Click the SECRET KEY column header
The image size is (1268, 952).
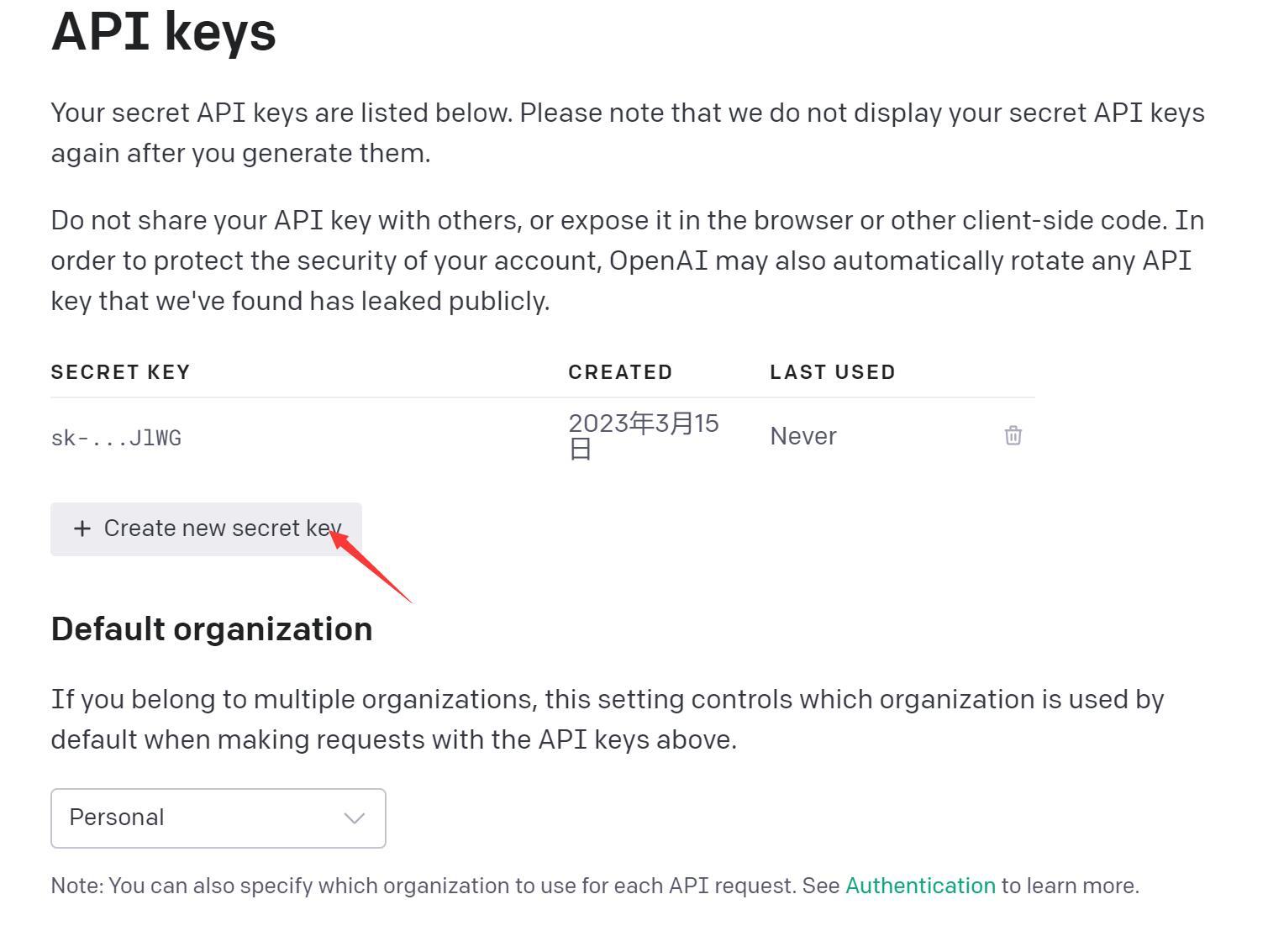(x=121, y=372)
